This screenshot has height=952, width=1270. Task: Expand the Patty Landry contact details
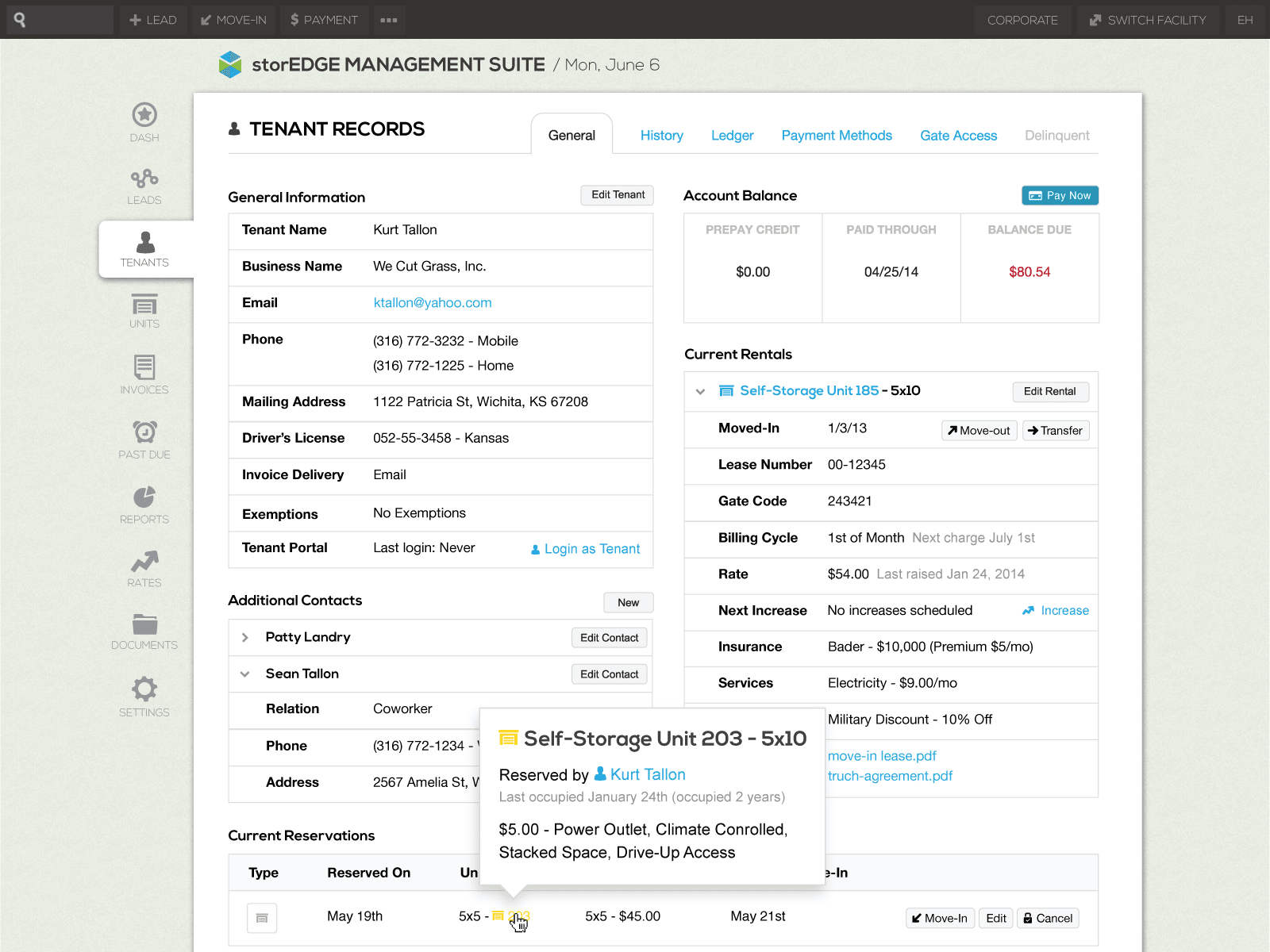(x=246, y=637)
